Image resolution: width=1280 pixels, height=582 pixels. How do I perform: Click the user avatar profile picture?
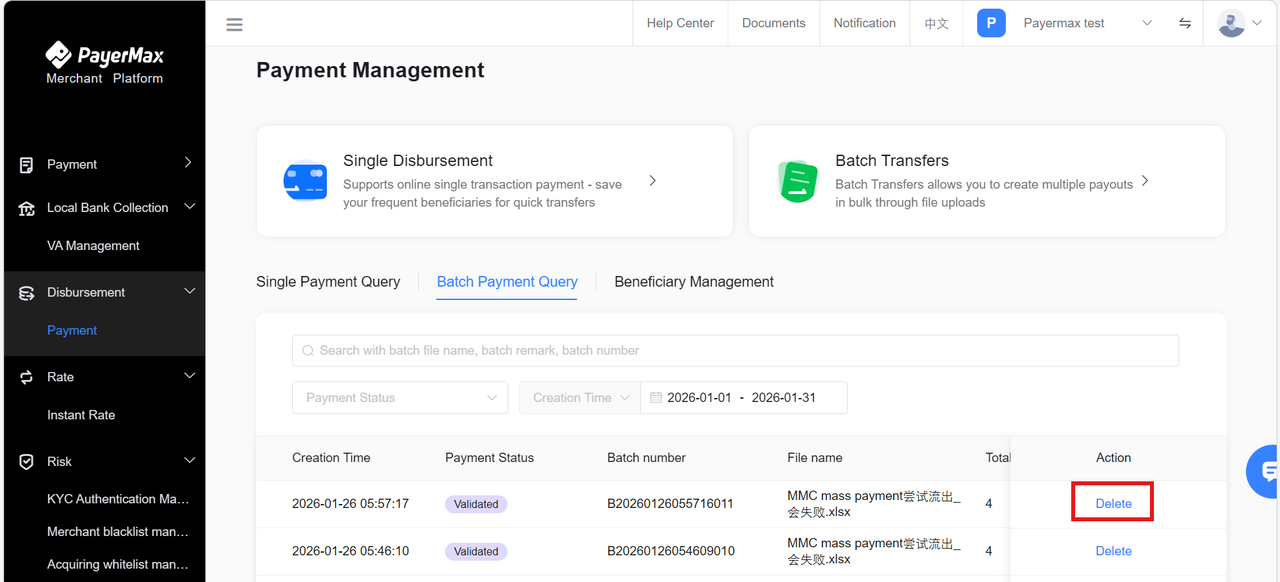1231,22
